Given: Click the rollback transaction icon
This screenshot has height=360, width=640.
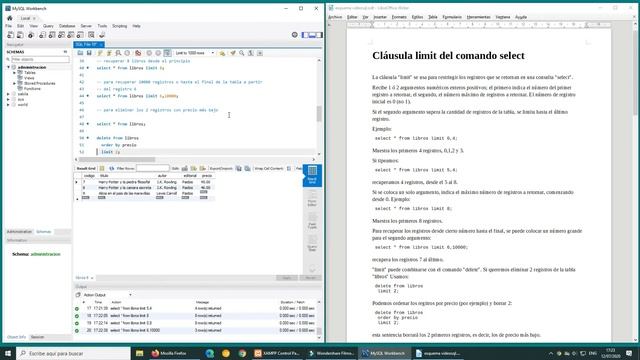Looking at the screenshot, I should 158,53.
